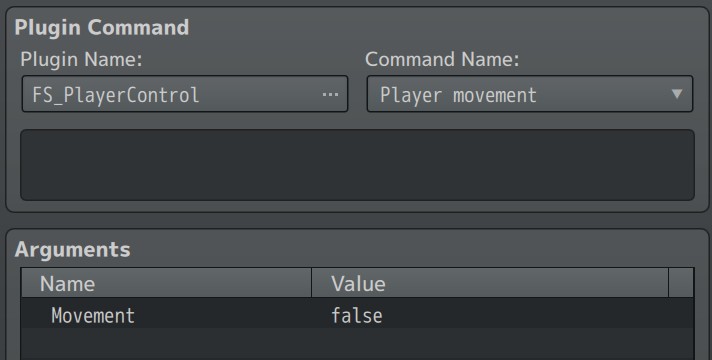Sort arguments by the Name column header

pos(166,283)
